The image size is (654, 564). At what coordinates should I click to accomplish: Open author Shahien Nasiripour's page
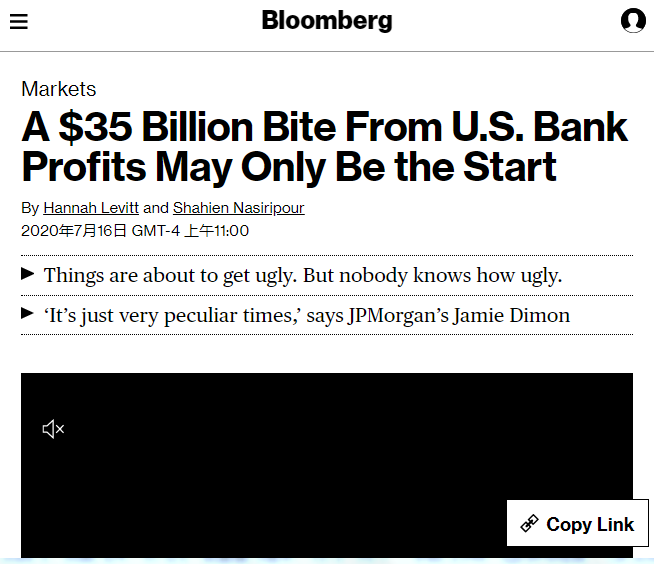238,208
